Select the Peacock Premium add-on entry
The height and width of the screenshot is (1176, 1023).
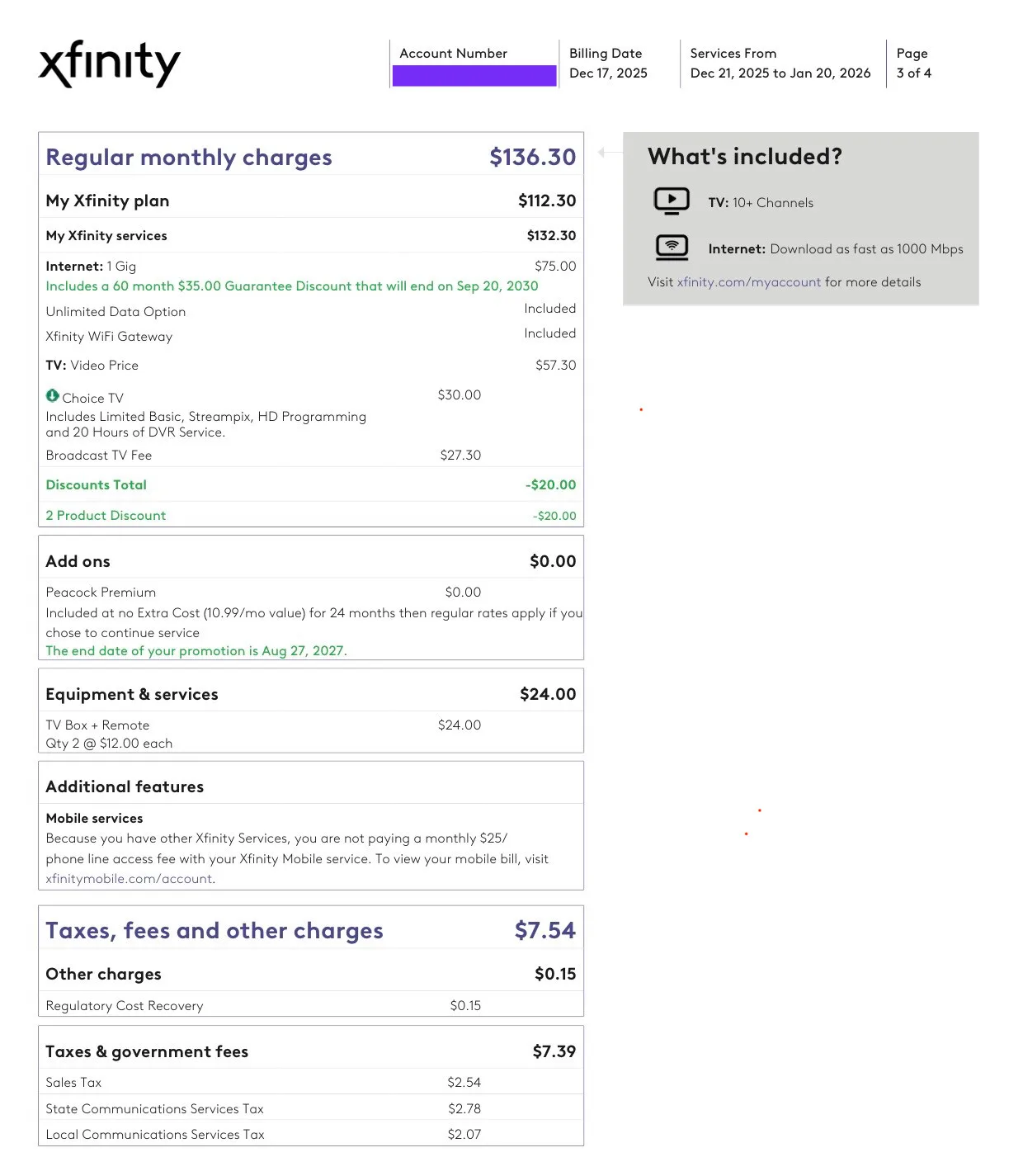(x=100, y=592)
